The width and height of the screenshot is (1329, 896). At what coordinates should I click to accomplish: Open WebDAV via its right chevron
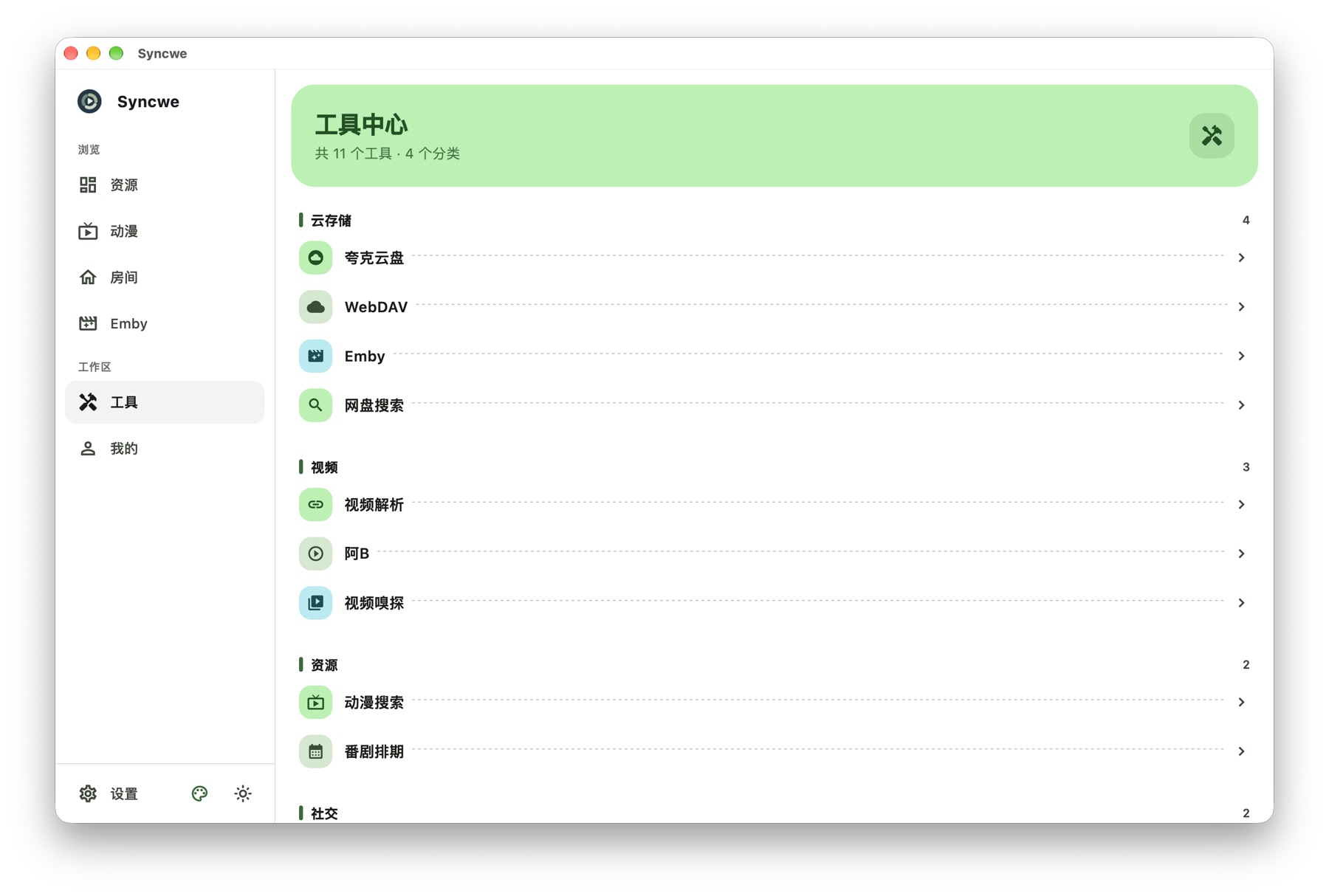1242,307
